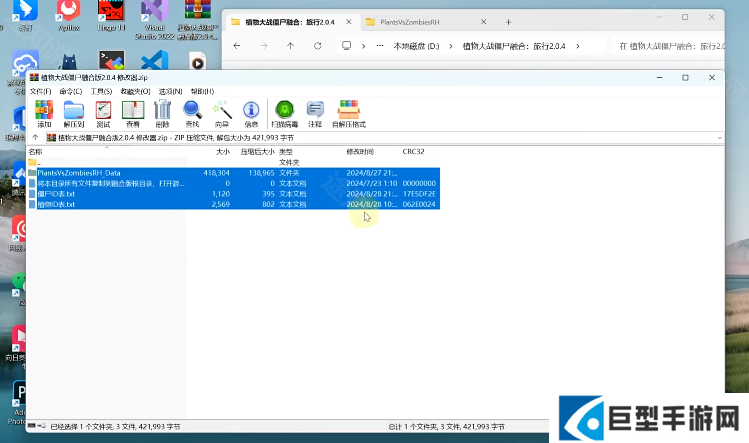Sort files by the 大小 column header

pyautogui.click(x=223, y=151)
